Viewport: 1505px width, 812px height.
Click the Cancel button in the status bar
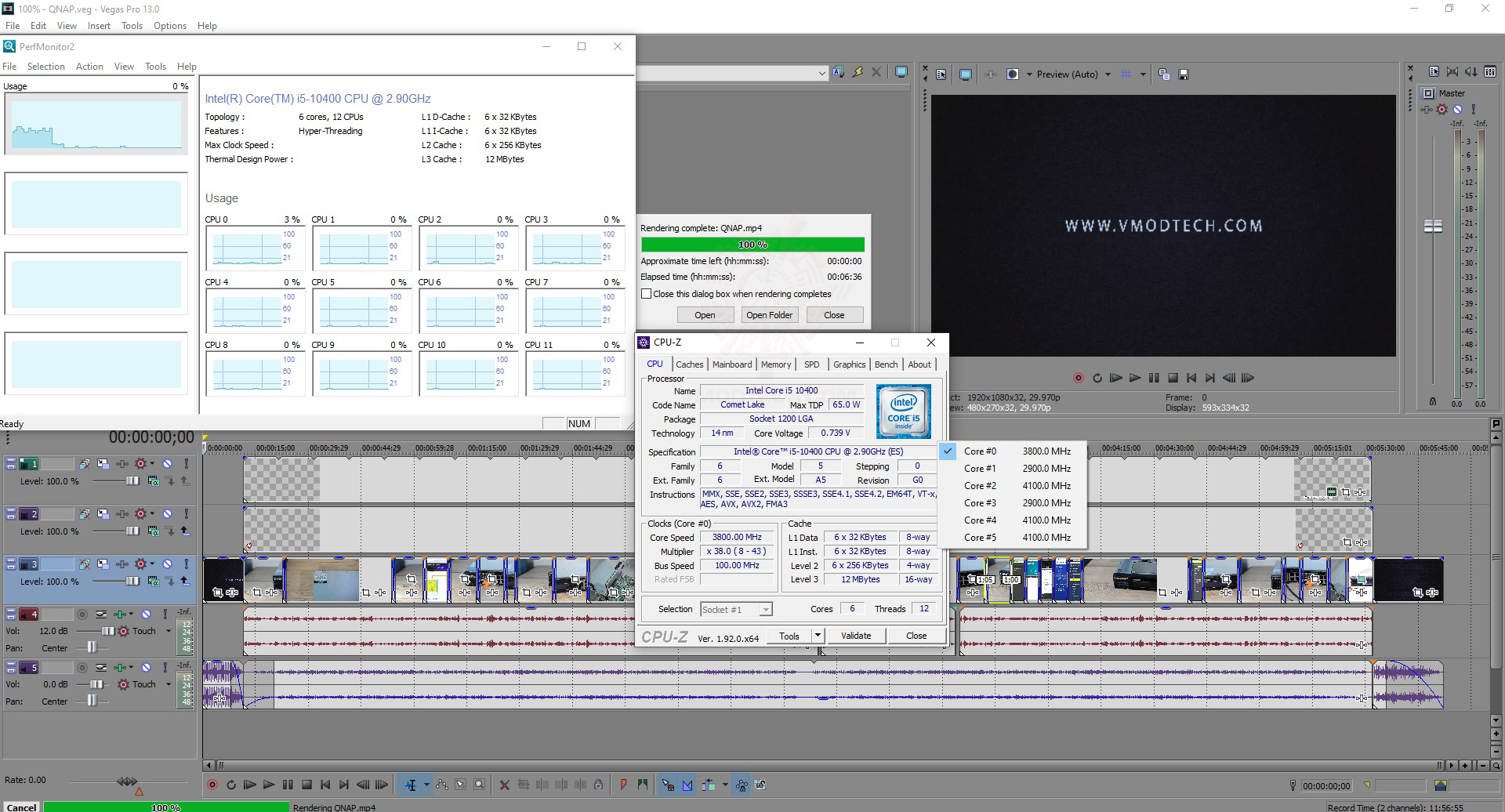[x=22, y=807]
